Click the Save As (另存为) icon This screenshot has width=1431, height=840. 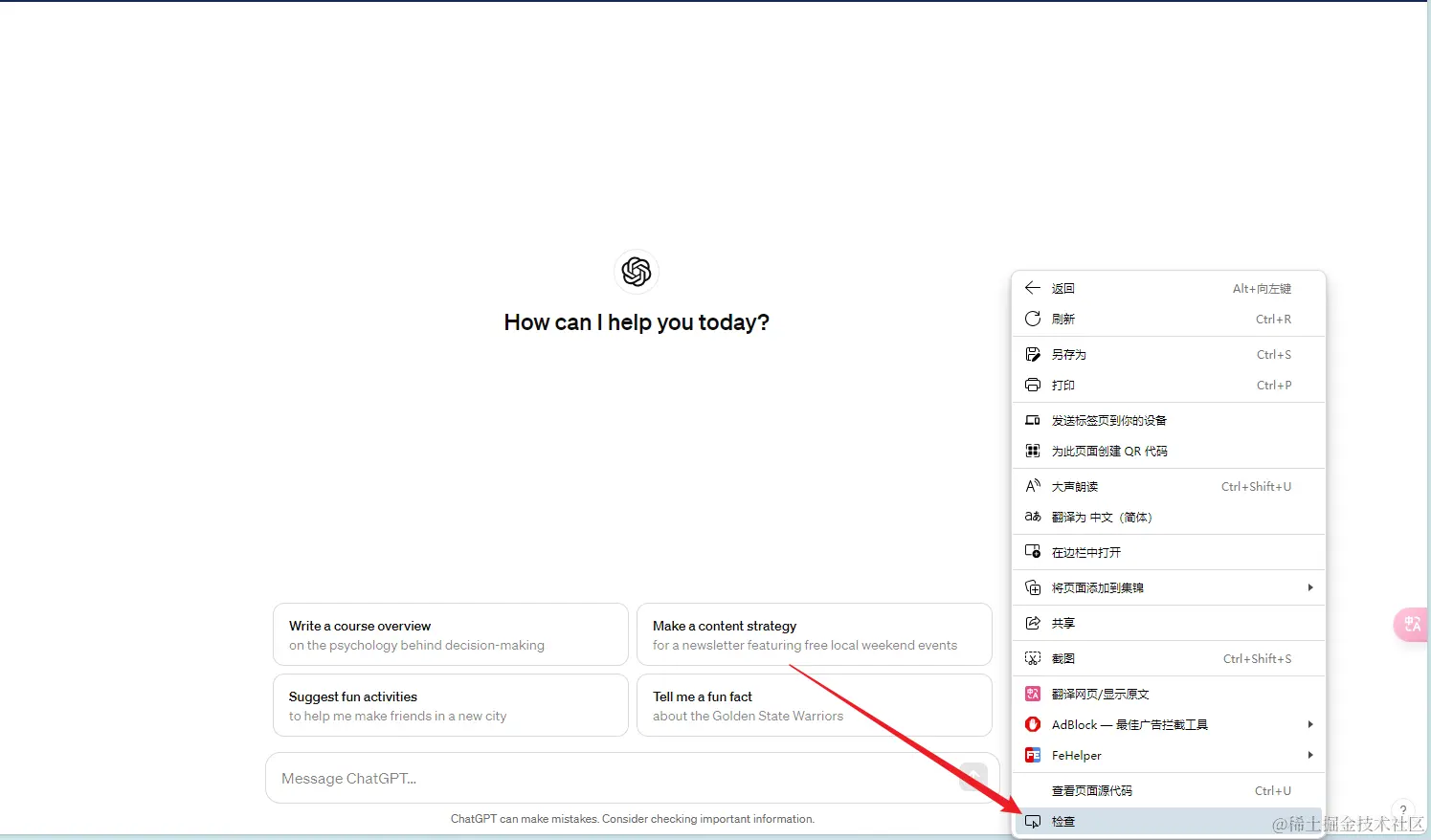tap(1033, 354)
